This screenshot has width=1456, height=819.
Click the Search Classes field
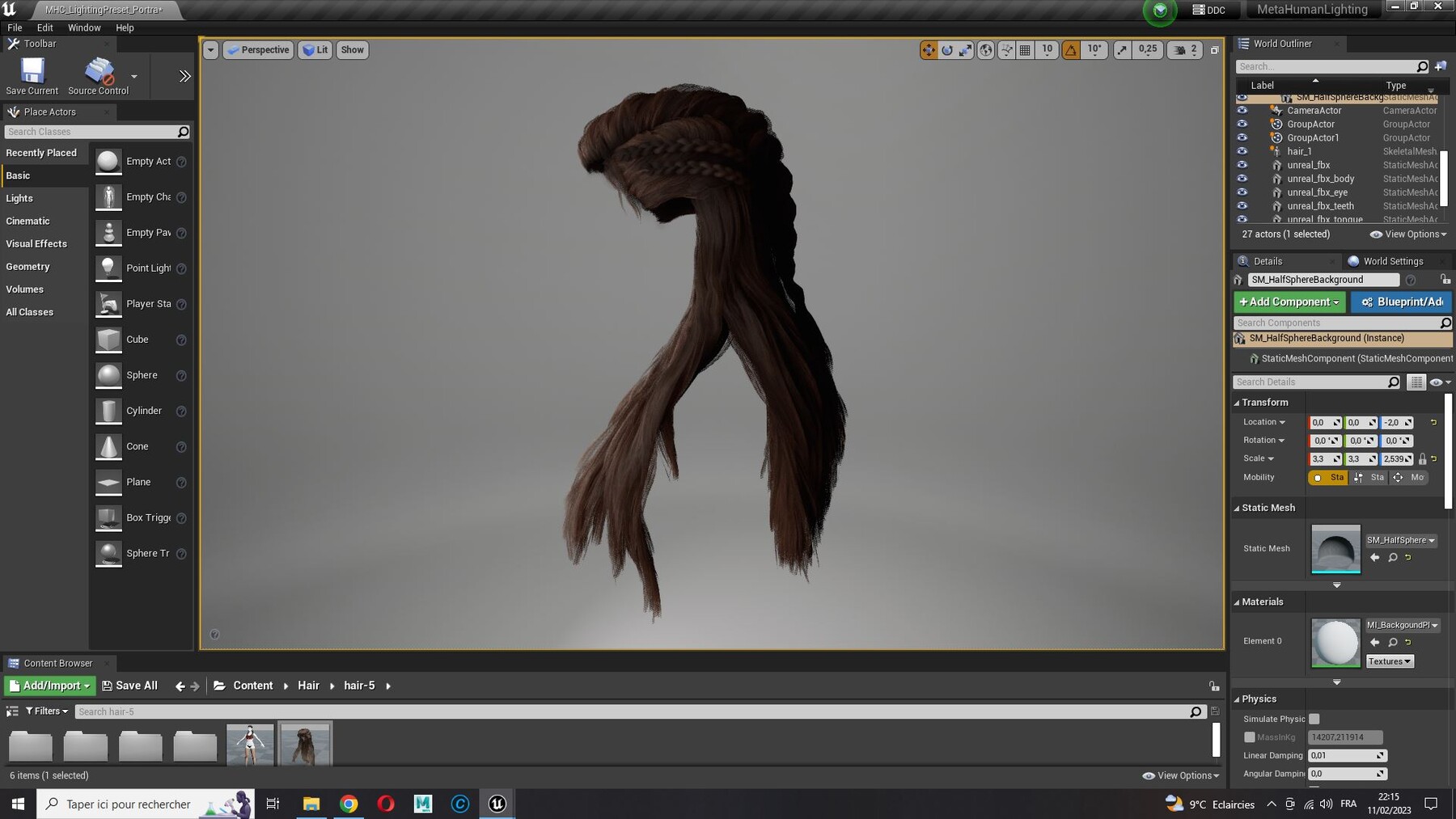[x=97, y=132]
